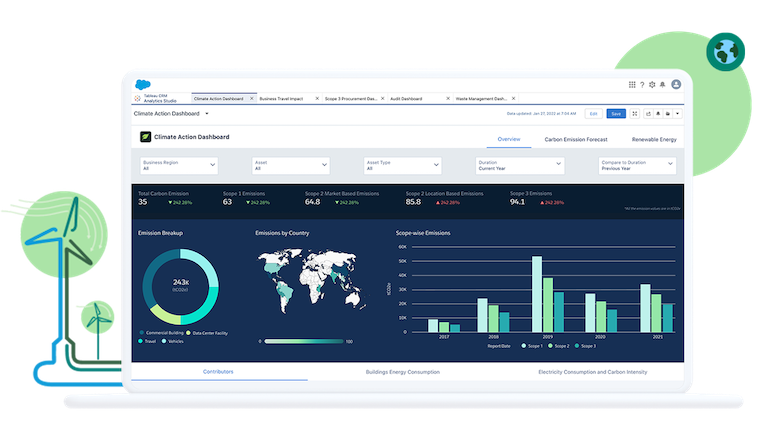Click the donut chart center 243K value
This screenshot has width=768, height=432.
coord(181,283)
